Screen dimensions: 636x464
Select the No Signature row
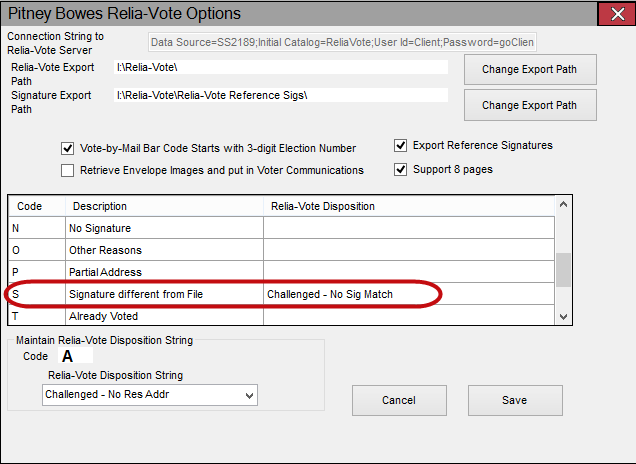click(x=281, y=228)
